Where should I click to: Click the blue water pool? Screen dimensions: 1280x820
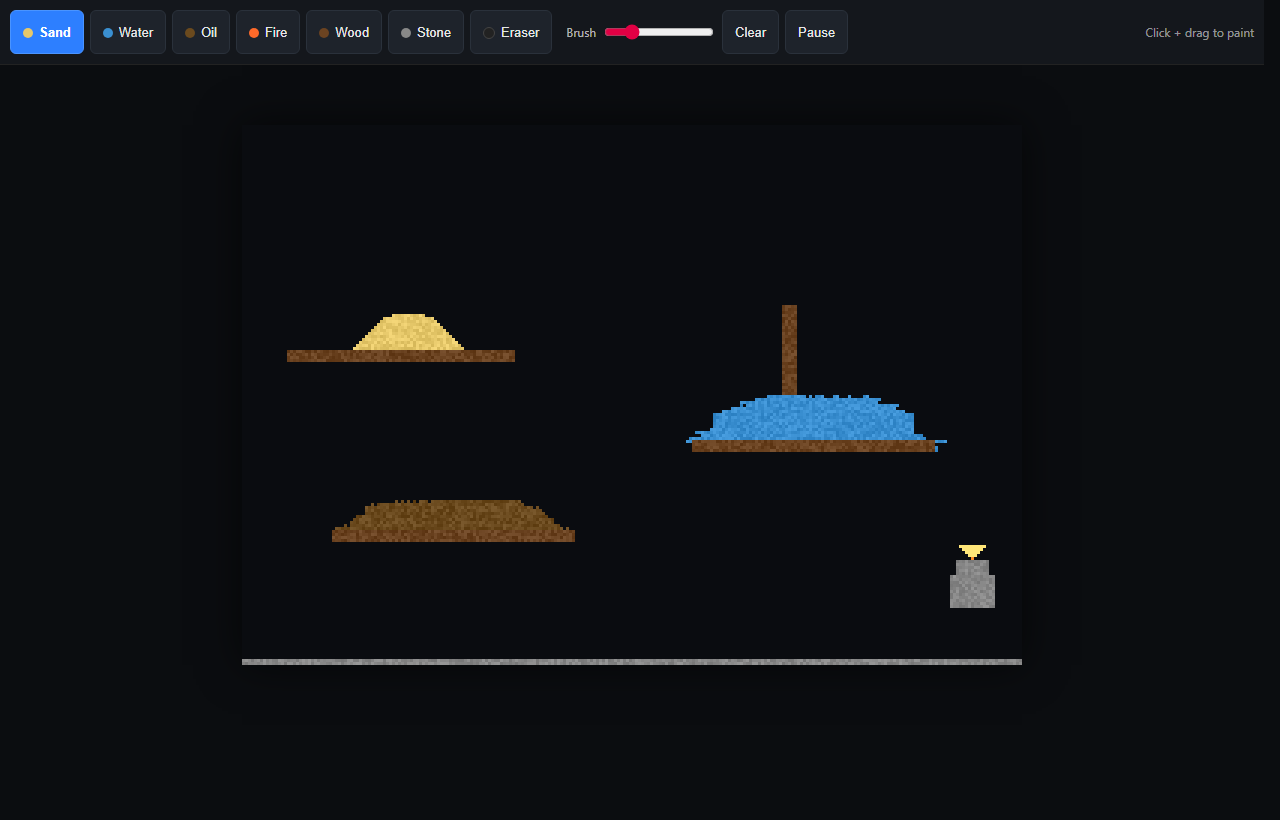[x=814, y=420]
